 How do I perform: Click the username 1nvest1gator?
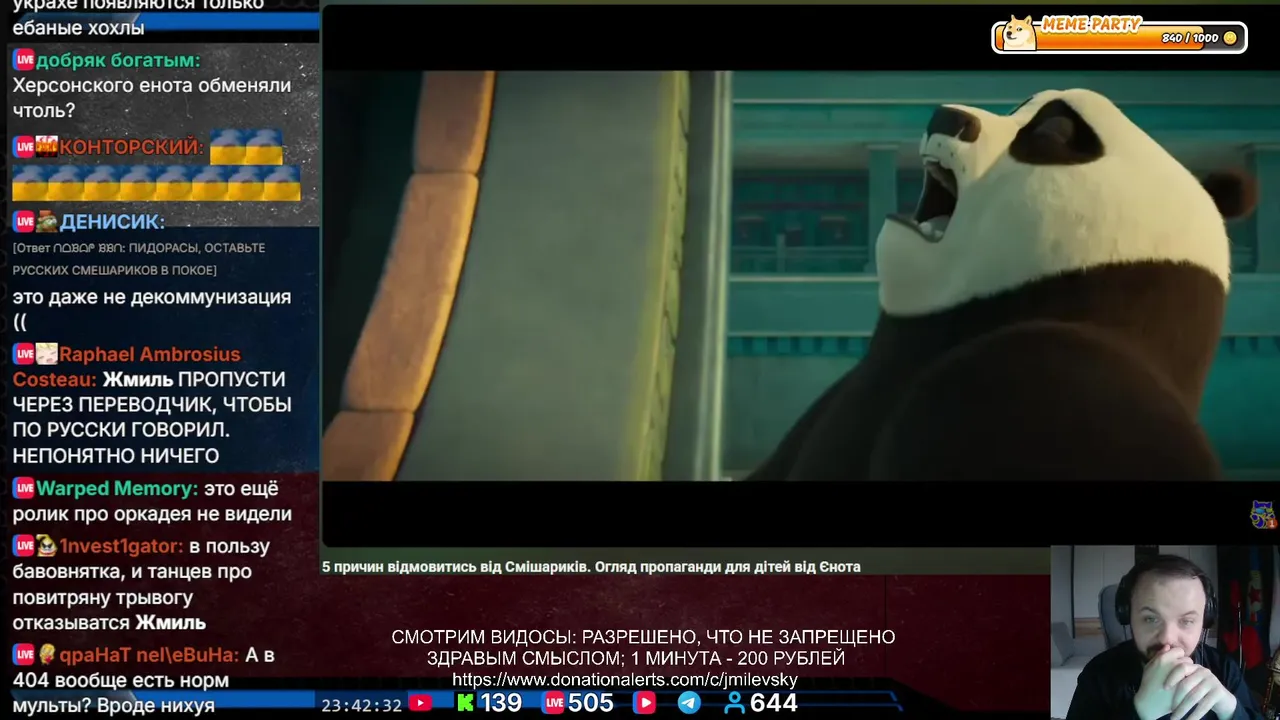point(119,546)
